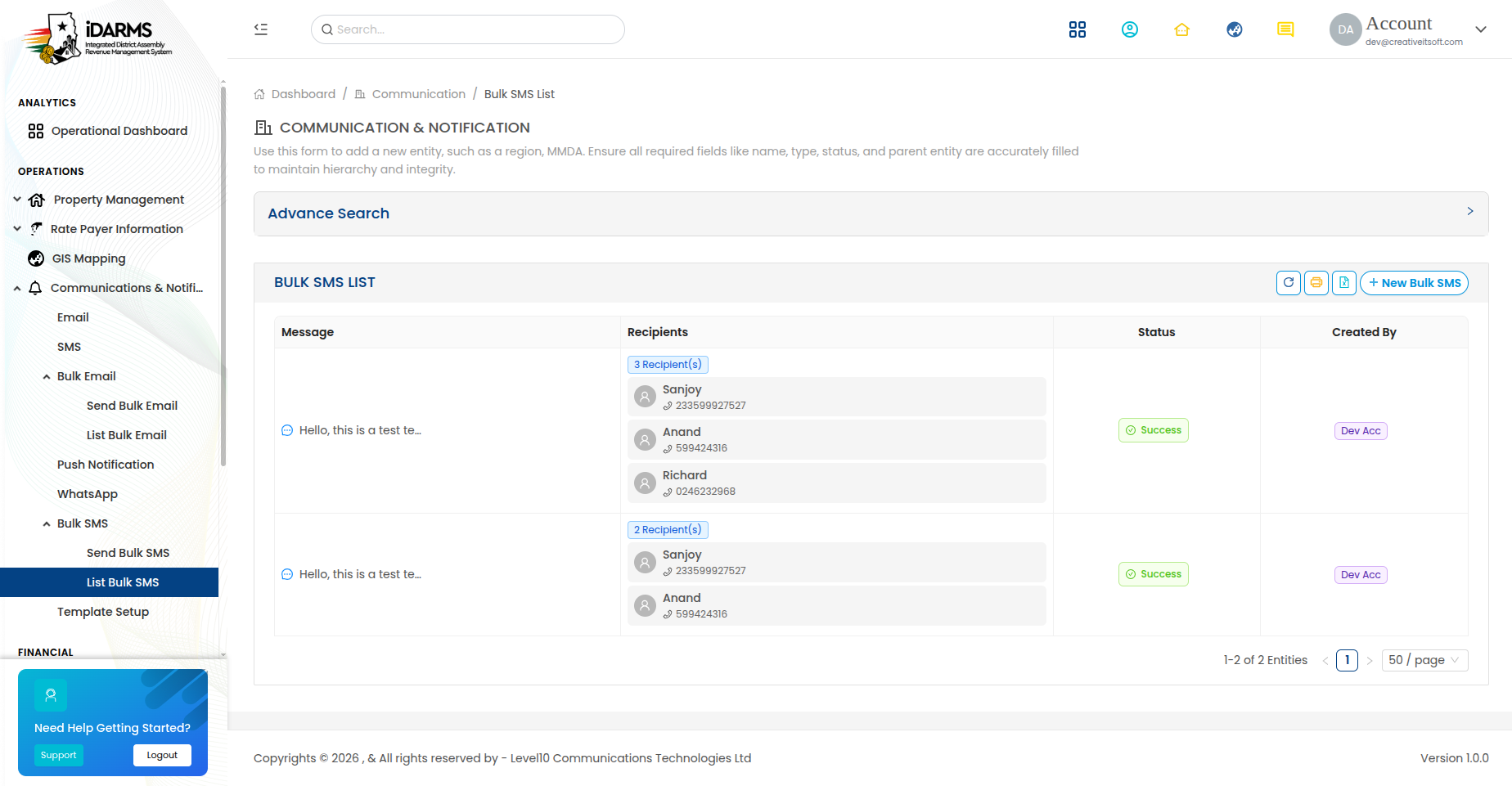Select Send Bulk SMS menu item
Image resolution: width=1512 pixels, height=786 pixels.
(128, 553)
